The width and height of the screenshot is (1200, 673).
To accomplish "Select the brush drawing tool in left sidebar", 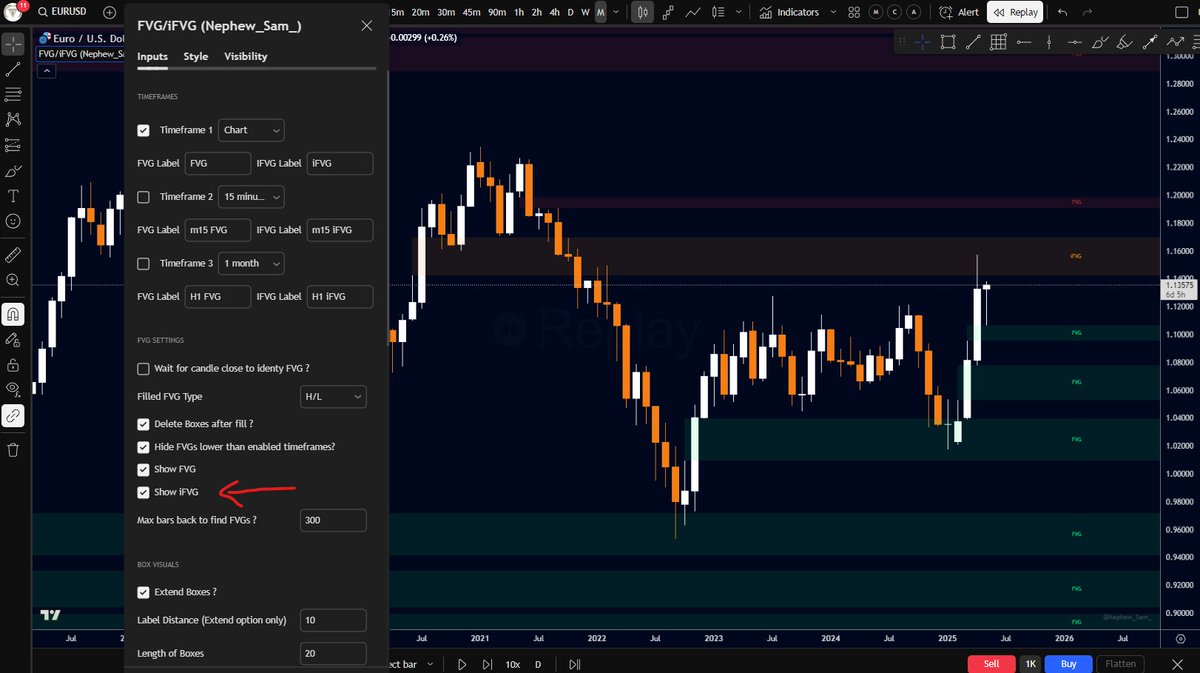I will [13, 171].
